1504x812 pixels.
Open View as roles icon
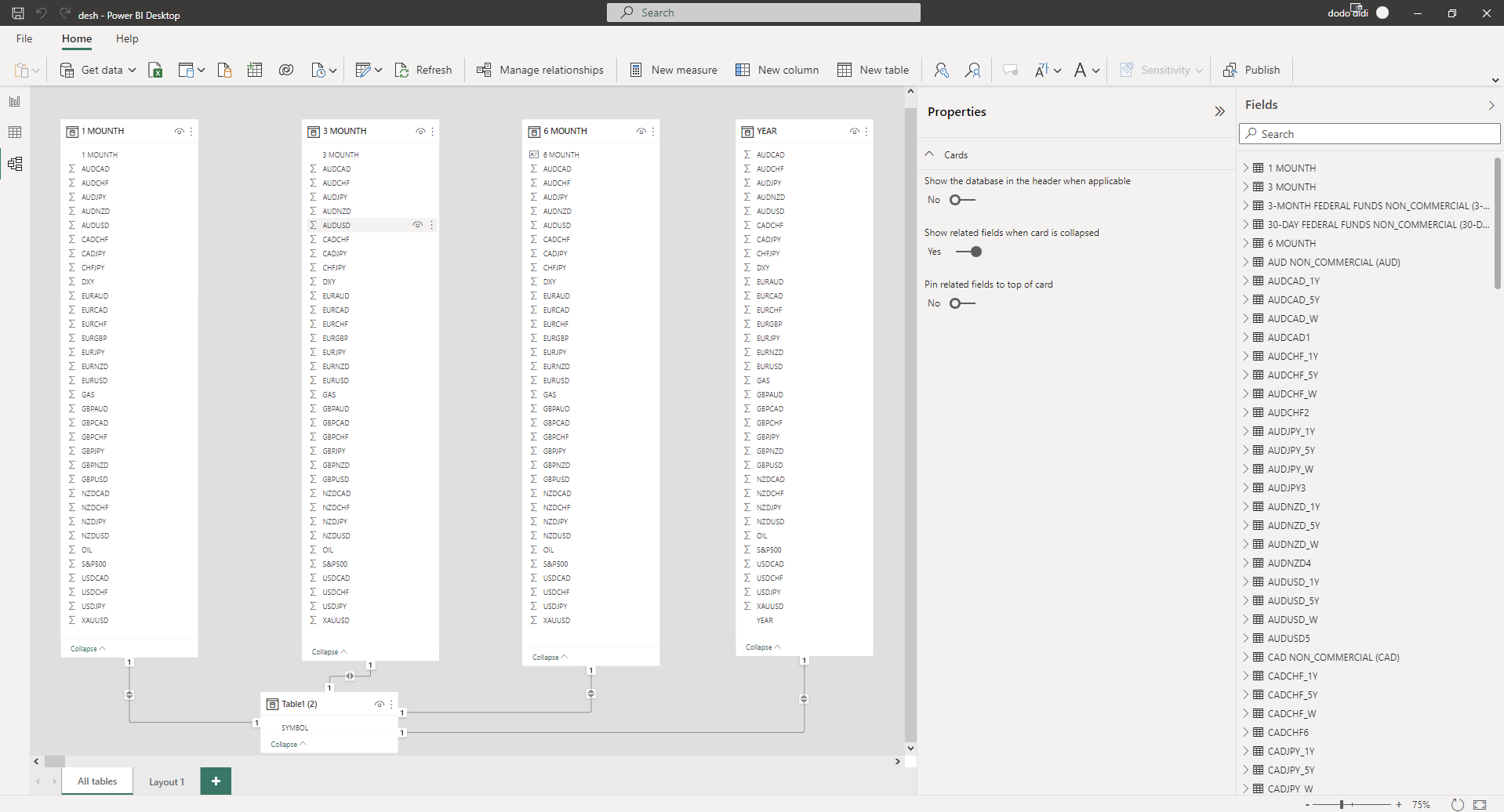coord(973,70)
